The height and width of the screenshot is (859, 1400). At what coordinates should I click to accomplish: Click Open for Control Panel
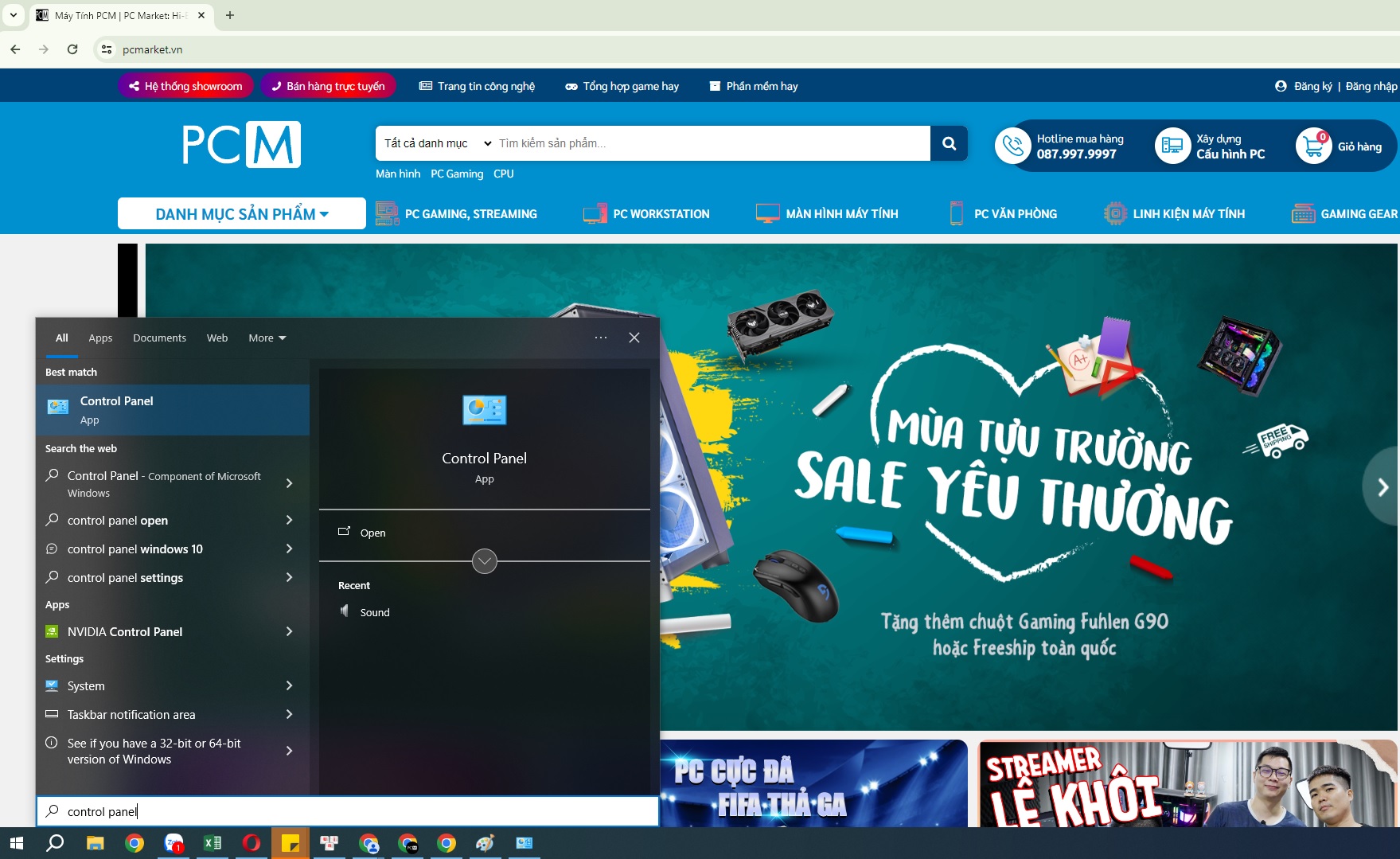(372, 533)
